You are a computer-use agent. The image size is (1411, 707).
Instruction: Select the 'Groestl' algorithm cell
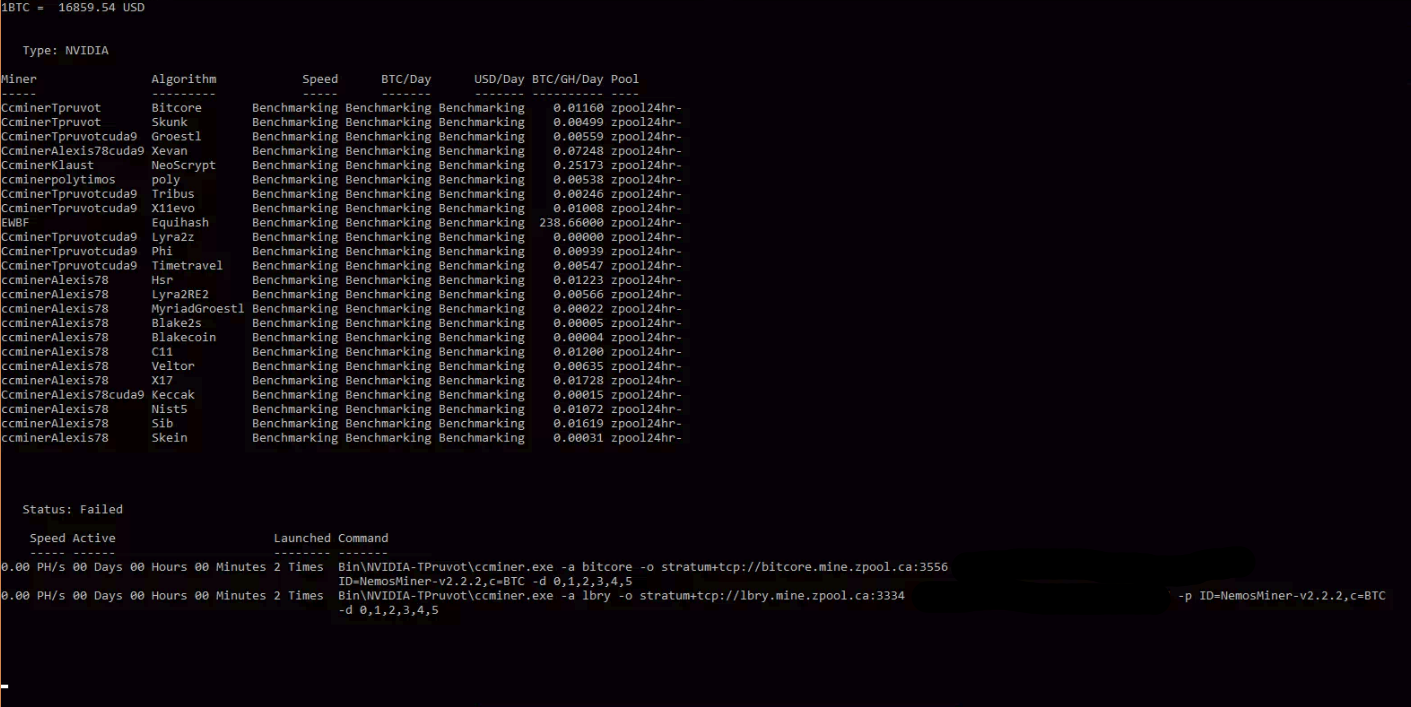[x=176, y=136]
